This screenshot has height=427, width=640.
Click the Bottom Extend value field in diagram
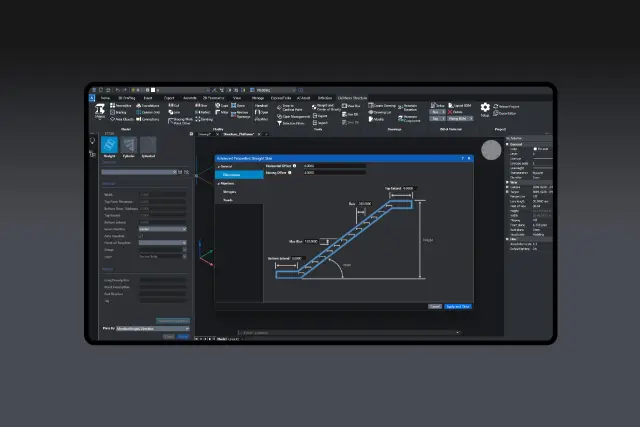pyautogui.click(x=298, y=258)
